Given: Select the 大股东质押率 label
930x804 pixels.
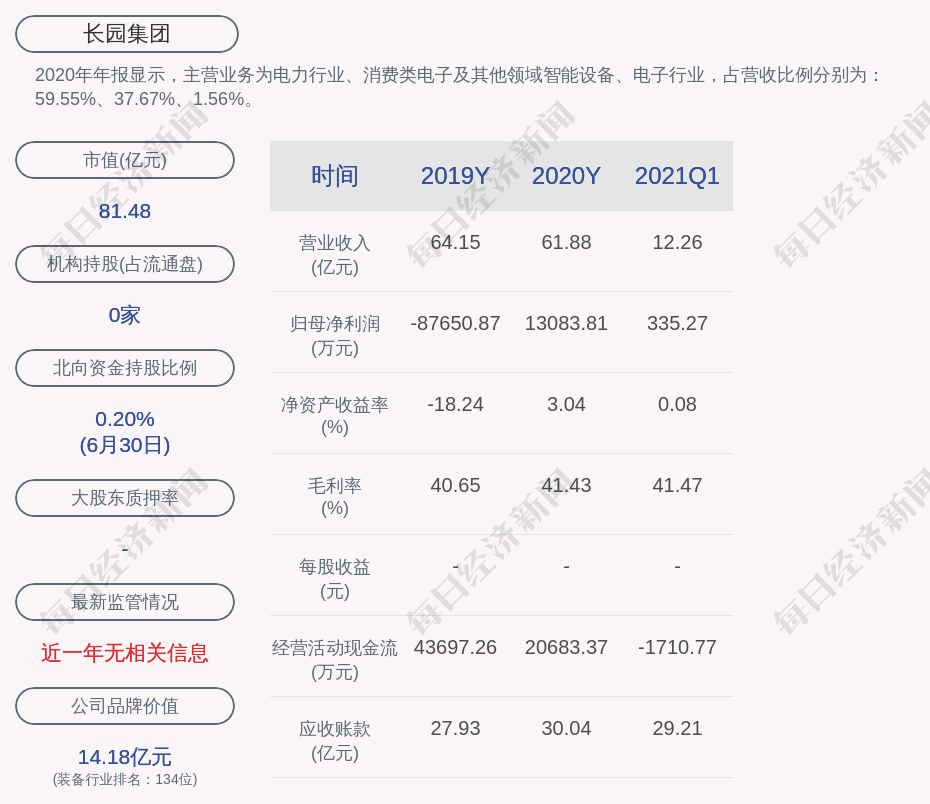Looking at the screenshot, I should (x=125, y=498).
